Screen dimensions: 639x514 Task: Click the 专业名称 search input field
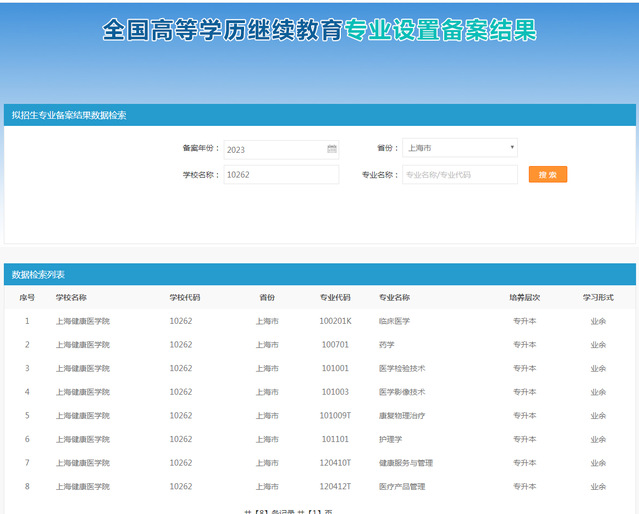pyautogui.click(x=459, y=174)
